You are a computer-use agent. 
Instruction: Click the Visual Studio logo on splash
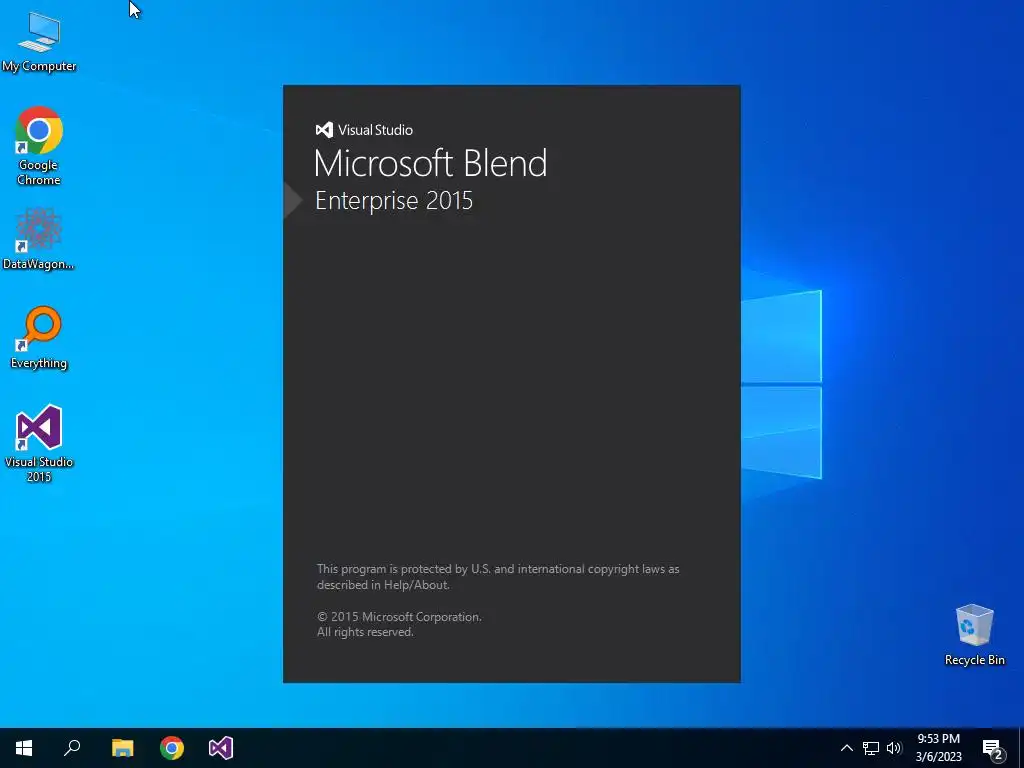click(x=364, y=130)
